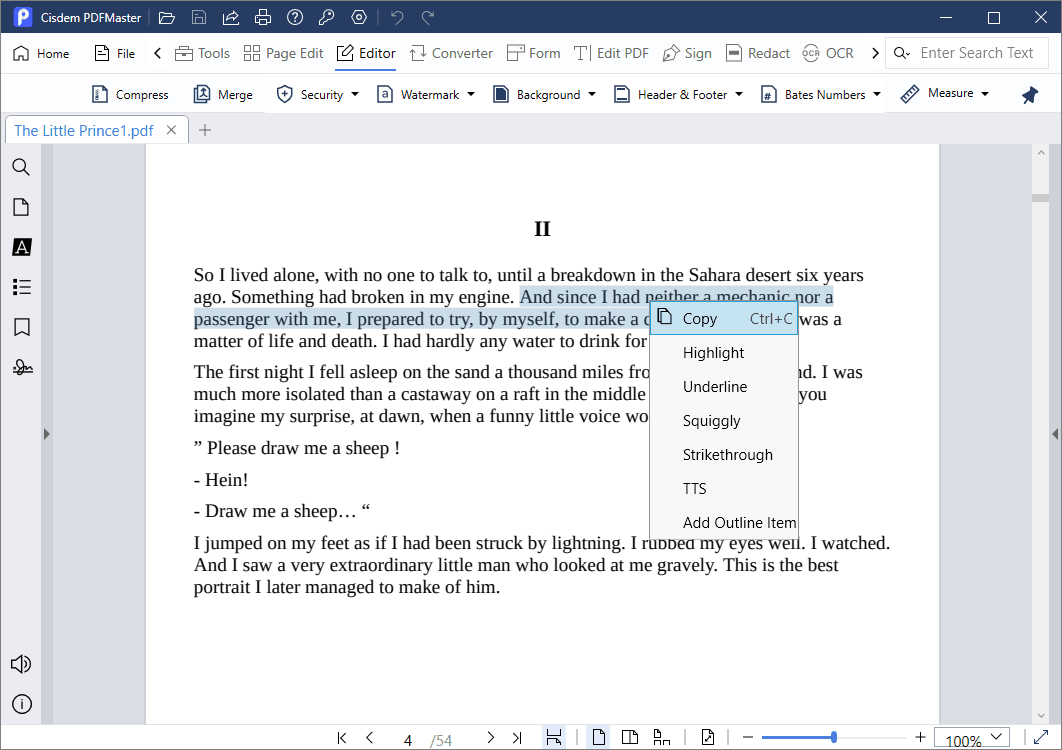
Task: Open the OCR tab
Action: tap(828, 54)
